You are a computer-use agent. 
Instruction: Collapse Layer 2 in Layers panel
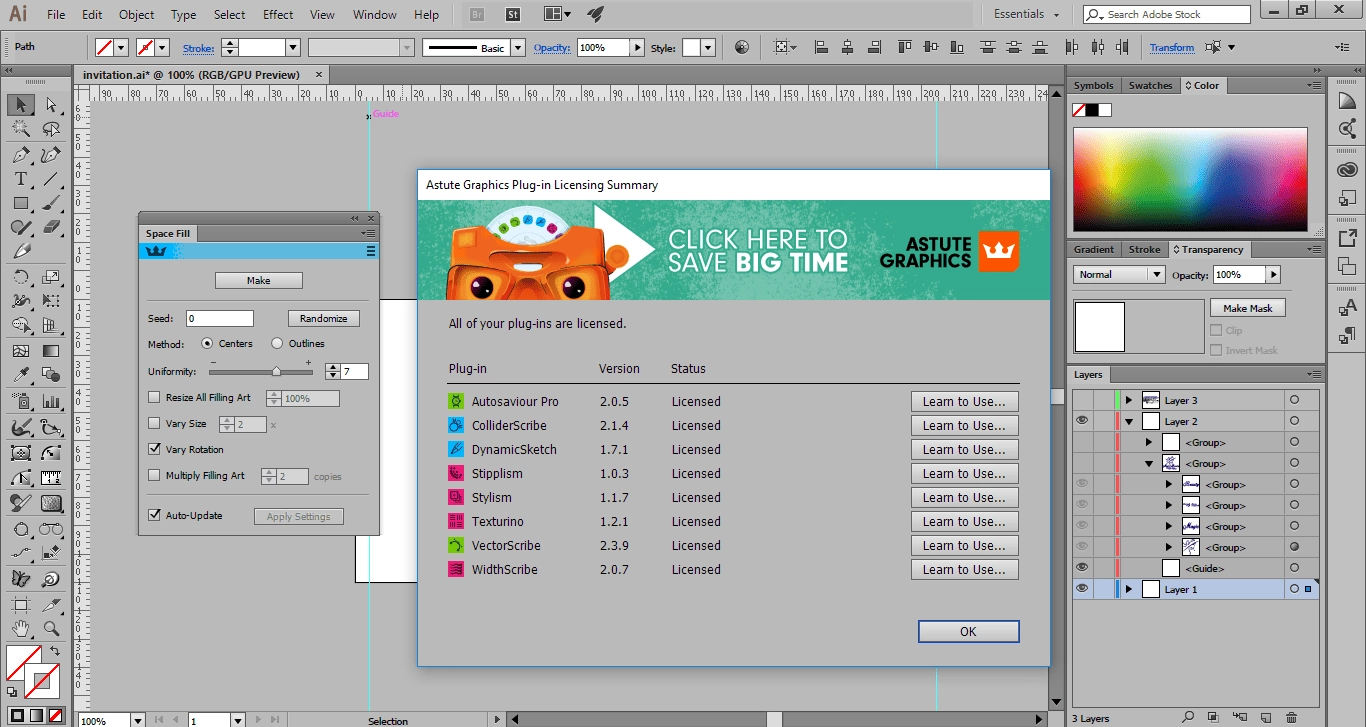1129,421
